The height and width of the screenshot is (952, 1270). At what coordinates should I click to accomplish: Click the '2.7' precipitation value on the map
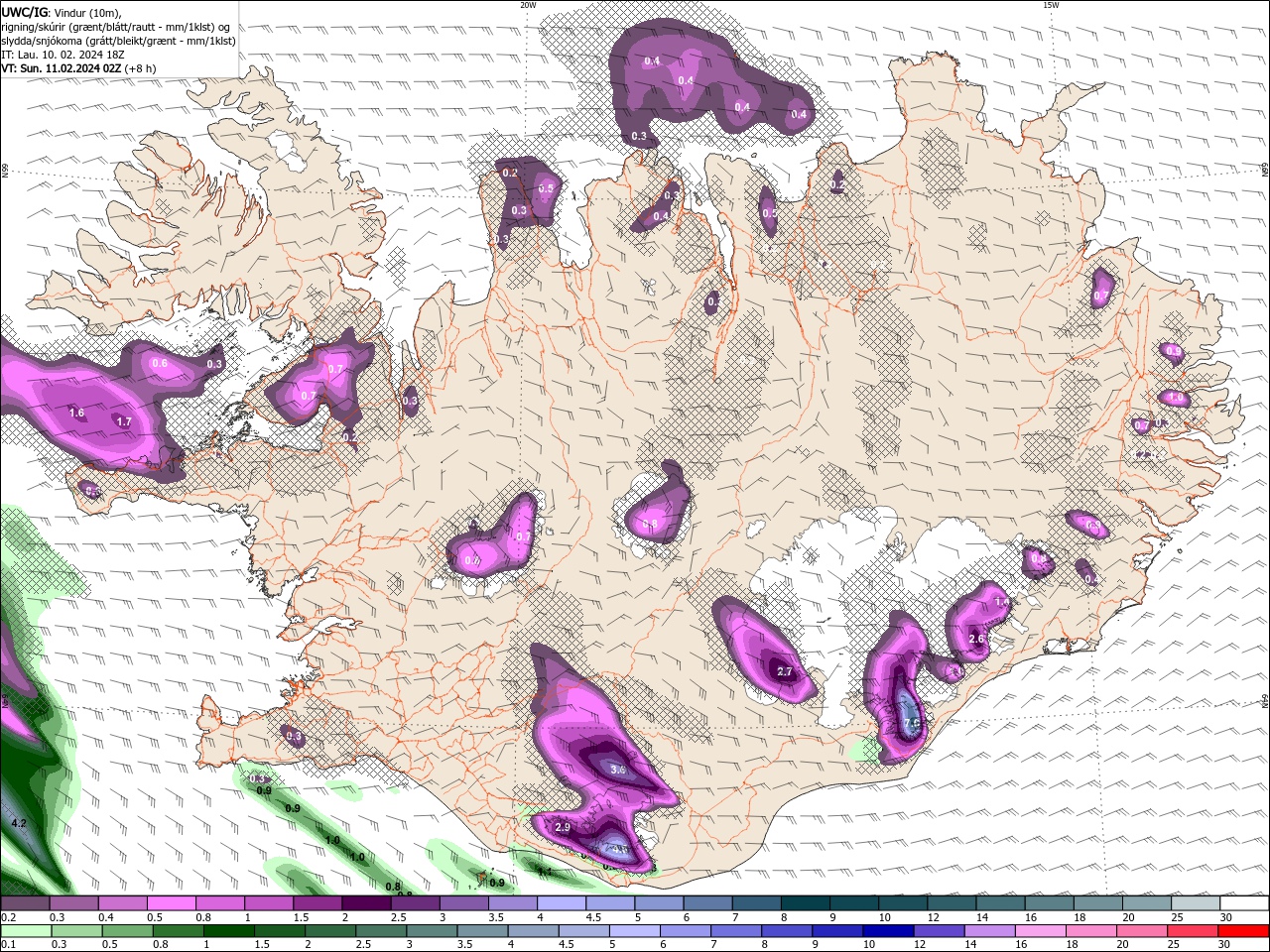coord(784,671)
